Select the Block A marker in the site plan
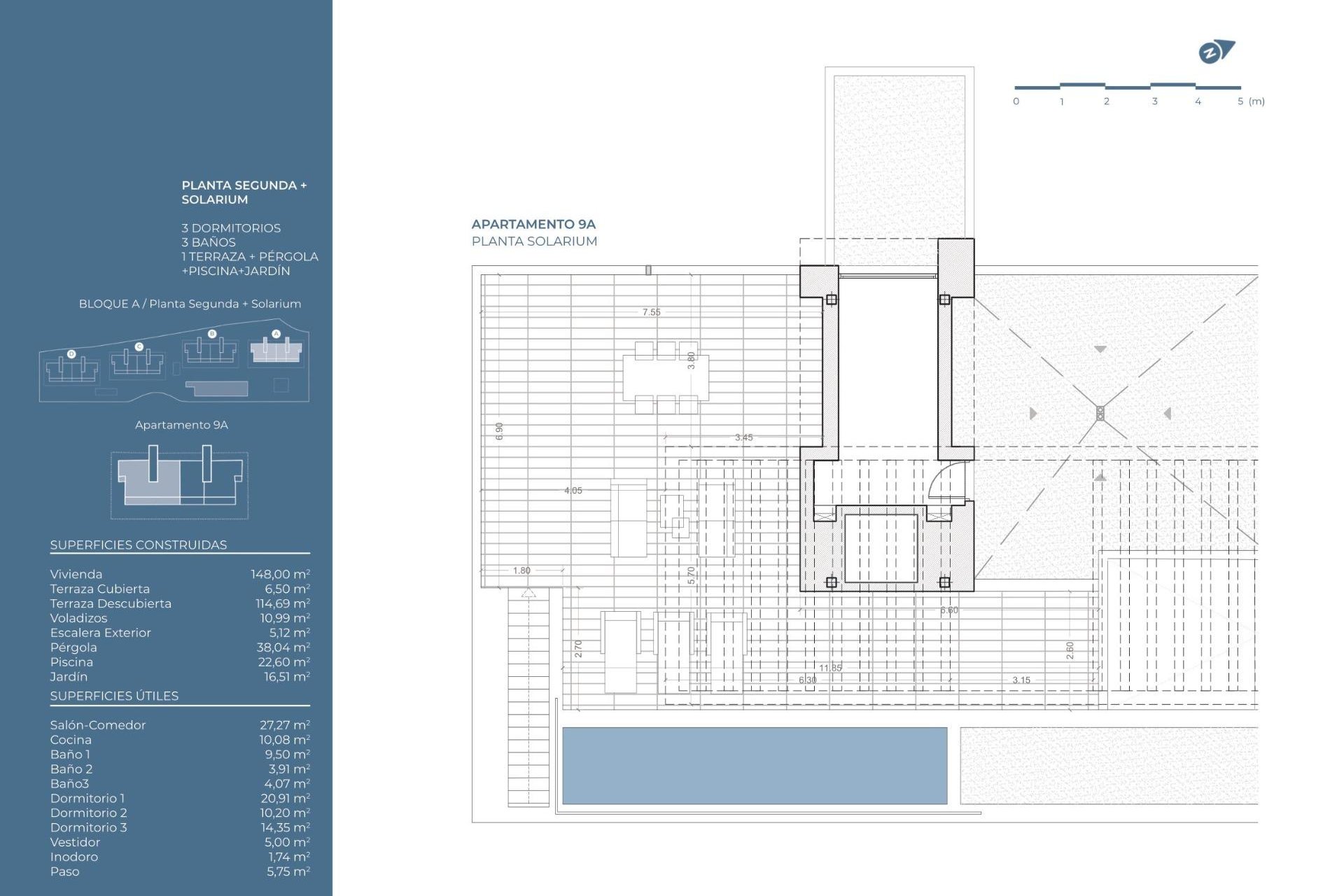Image resolution: width=1344 pixels, height=896 pixels. pos(276,334)
